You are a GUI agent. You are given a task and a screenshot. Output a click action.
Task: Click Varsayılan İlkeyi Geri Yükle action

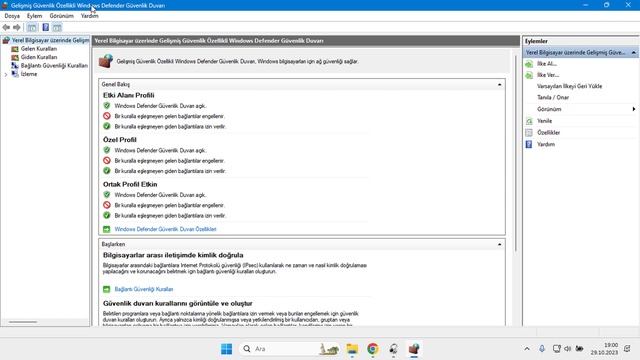569,86
